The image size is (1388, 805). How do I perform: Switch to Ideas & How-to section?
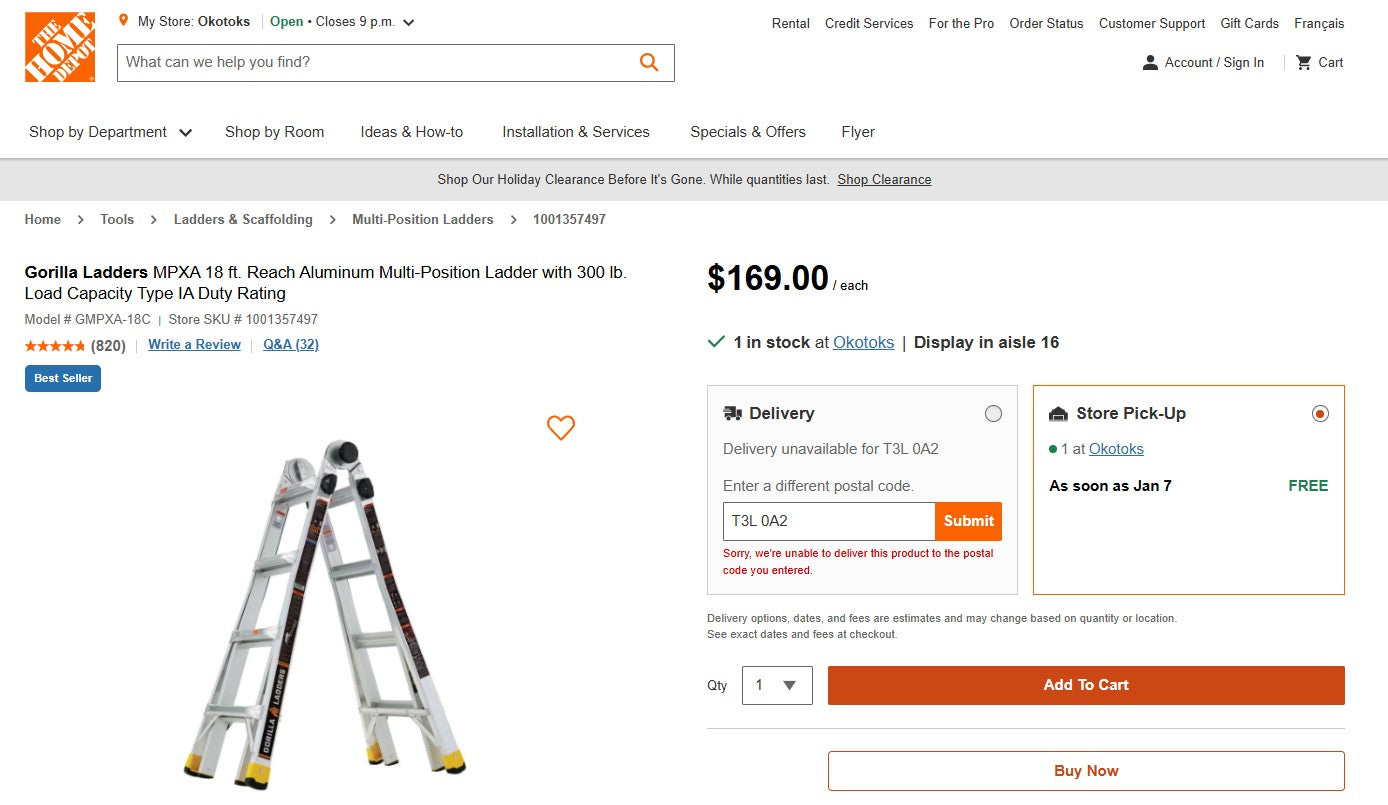[x=412, y=131]
